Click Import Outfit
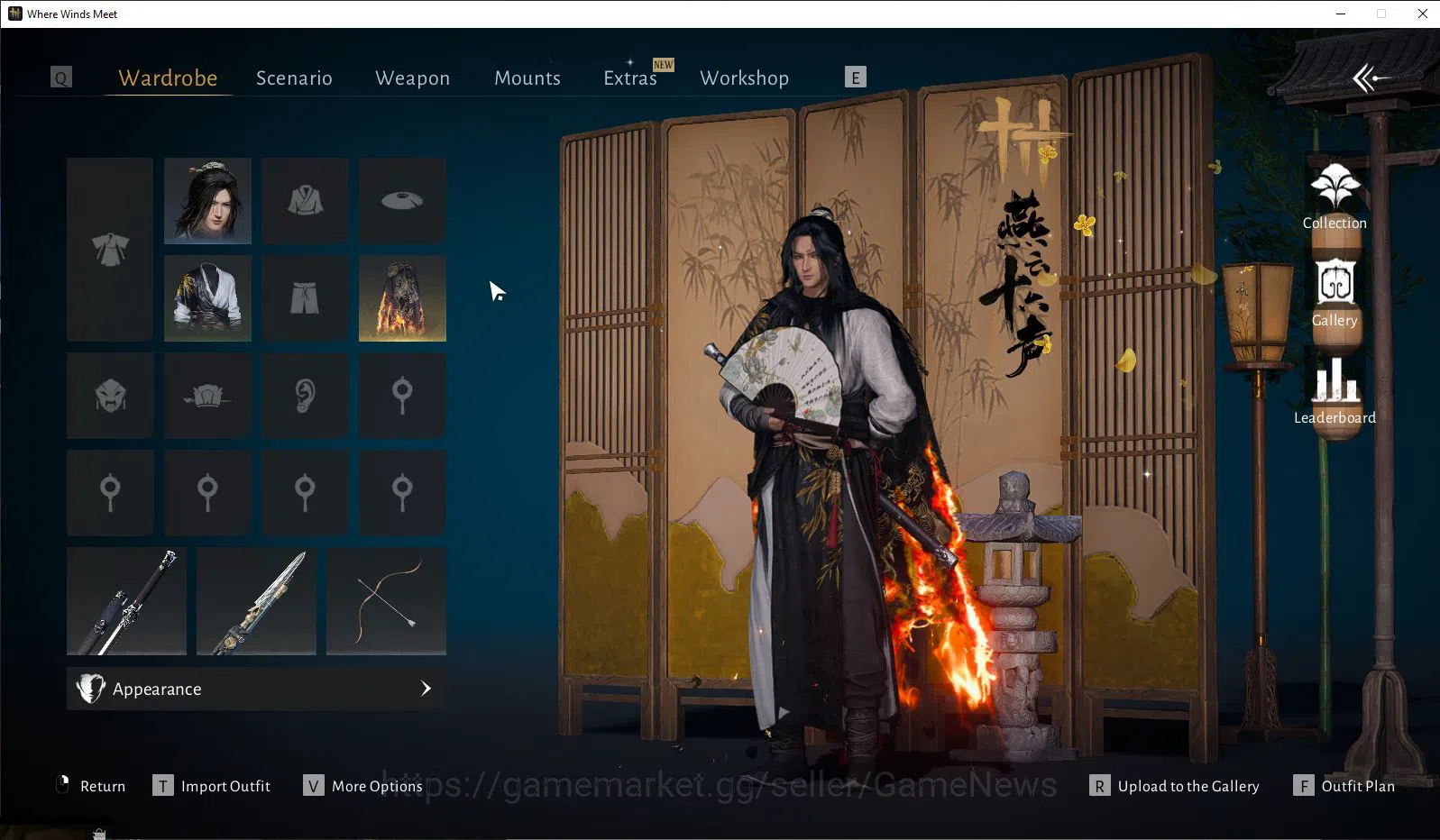 click(212, 786)
